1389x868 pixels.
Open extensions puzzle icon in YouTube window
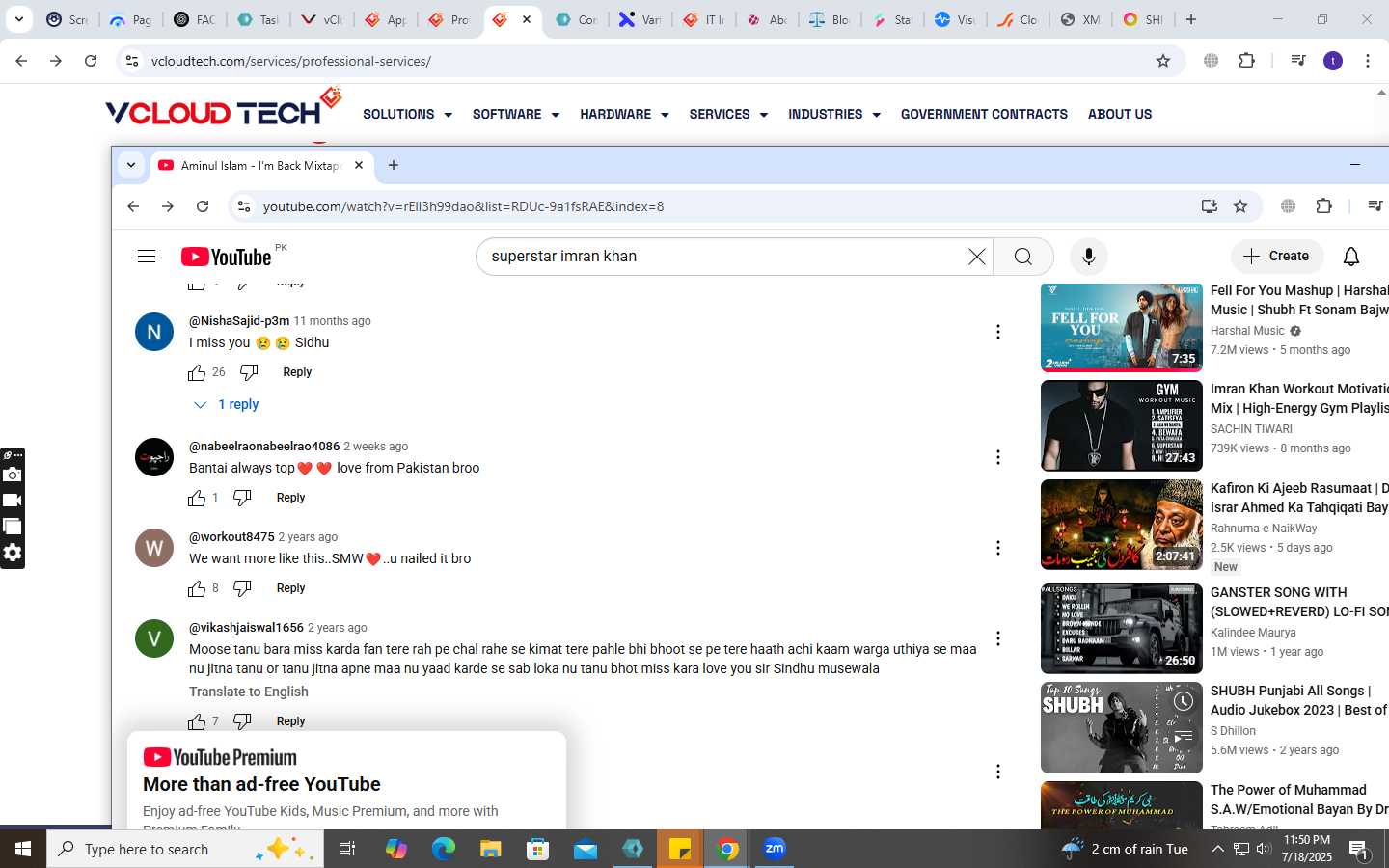(1324, 206)
